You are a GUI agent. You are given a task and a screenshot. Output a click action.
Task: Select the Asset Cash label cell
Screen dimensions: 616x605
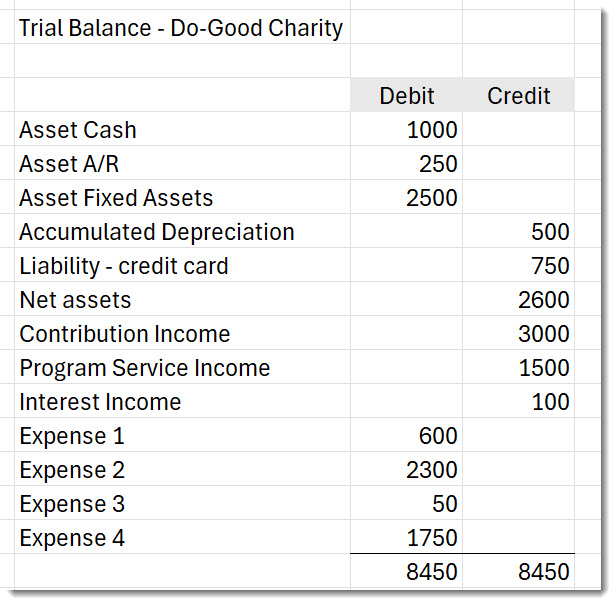[x=78, y=130]
